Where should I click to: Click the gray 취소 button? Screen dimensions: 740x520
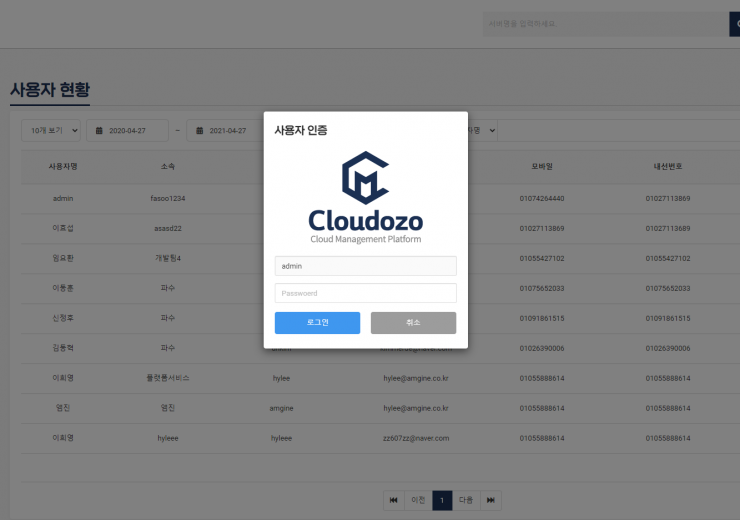(413, 323)
